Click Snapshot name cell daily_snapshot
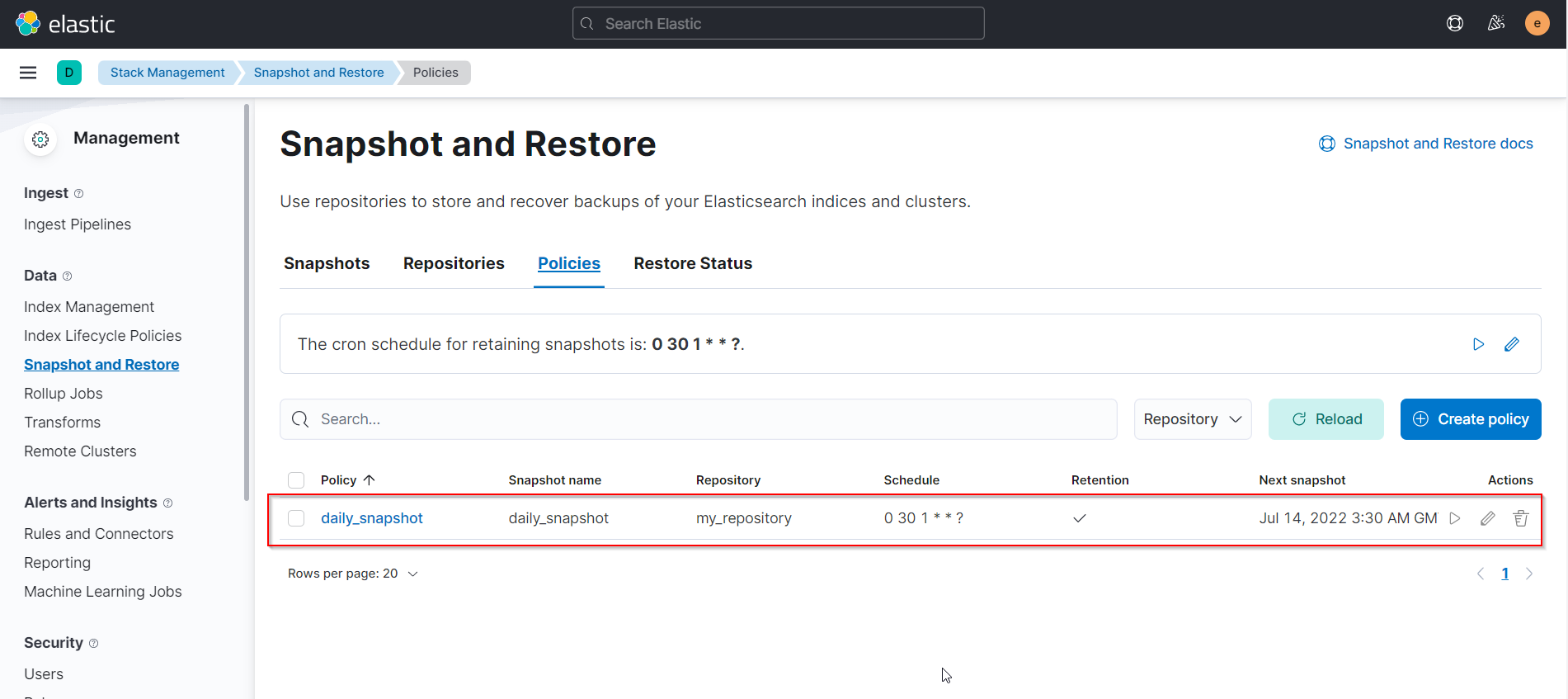Screen dimensions: 1568x699 point(558,518)
